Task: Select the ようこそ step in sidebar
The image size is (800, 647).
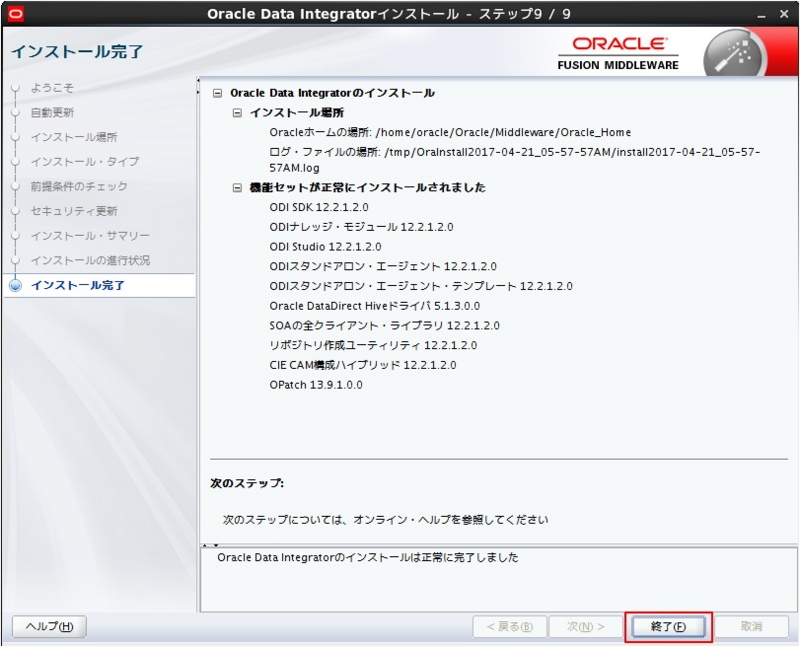Action: [x=52, y=88]
